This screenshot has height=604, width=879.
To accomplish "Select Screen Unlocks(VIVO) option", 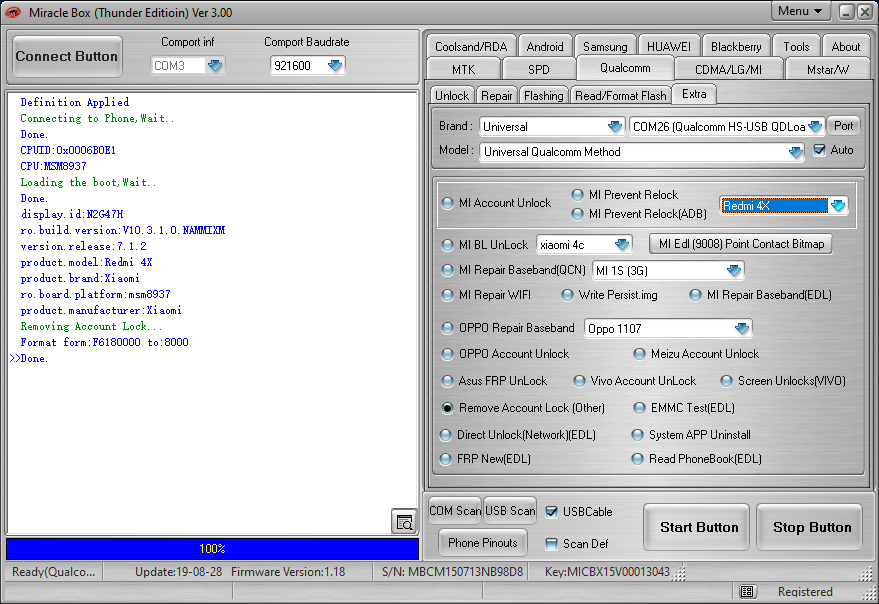I will (727, 381).
